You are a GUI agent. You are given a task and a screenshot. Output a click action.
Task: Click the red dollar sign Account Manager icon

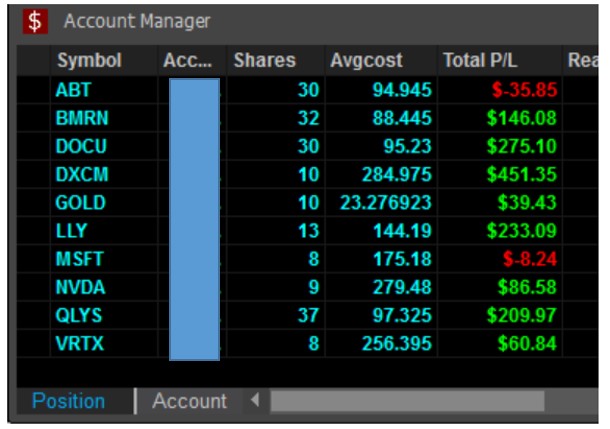tap(35, 21)
